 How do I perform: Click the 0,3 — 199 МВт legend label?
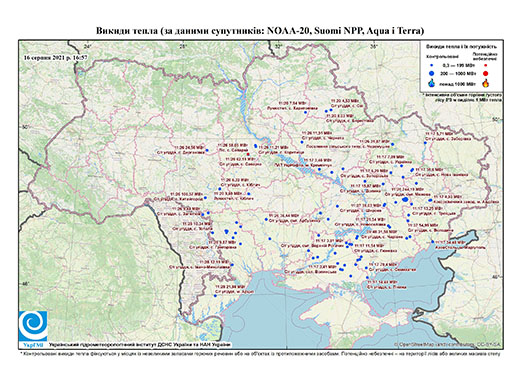(457, 66)
